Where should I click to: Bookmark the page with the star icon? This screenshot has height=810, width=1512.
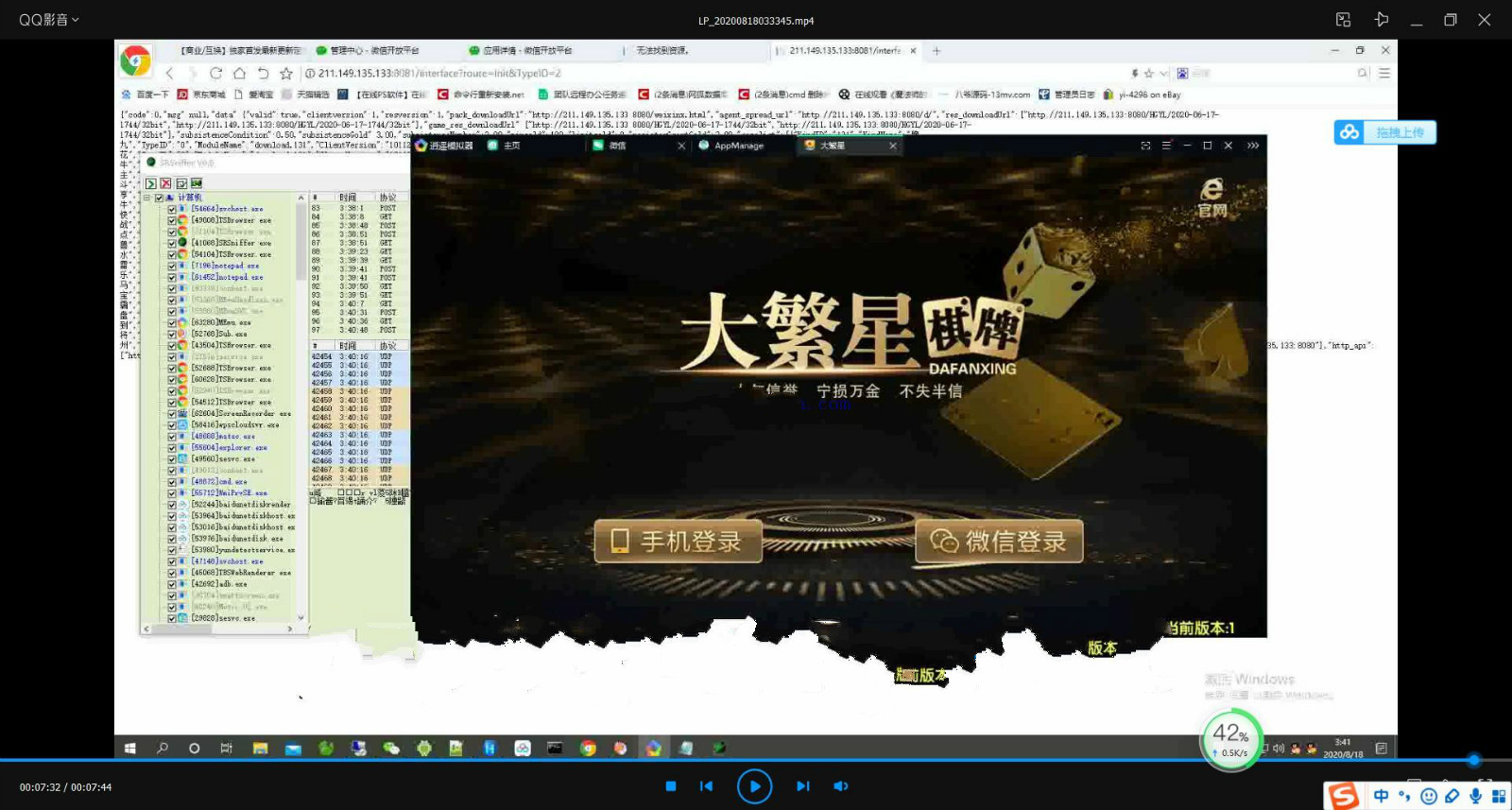pos(286,73)
